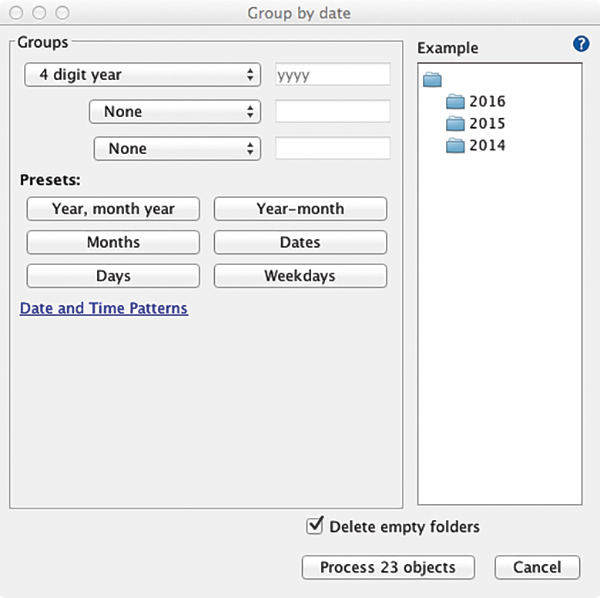Open the third group None dropdown
This screenshot has width=600, height=598.
point(177,148)
